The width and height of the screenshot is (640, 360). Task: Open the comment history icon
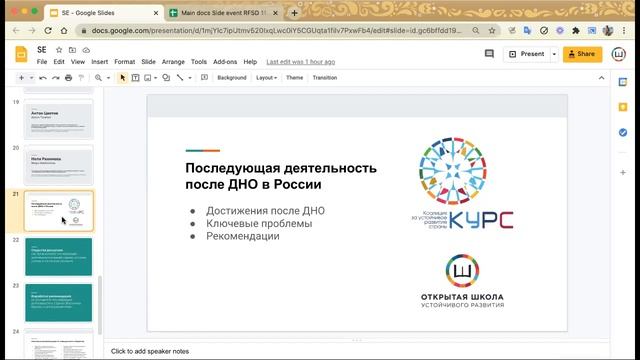489,54
